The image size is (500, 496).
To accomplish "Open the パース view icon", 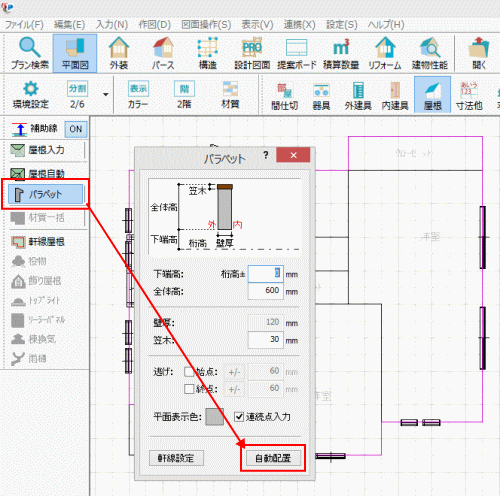I will click(163, 53).
